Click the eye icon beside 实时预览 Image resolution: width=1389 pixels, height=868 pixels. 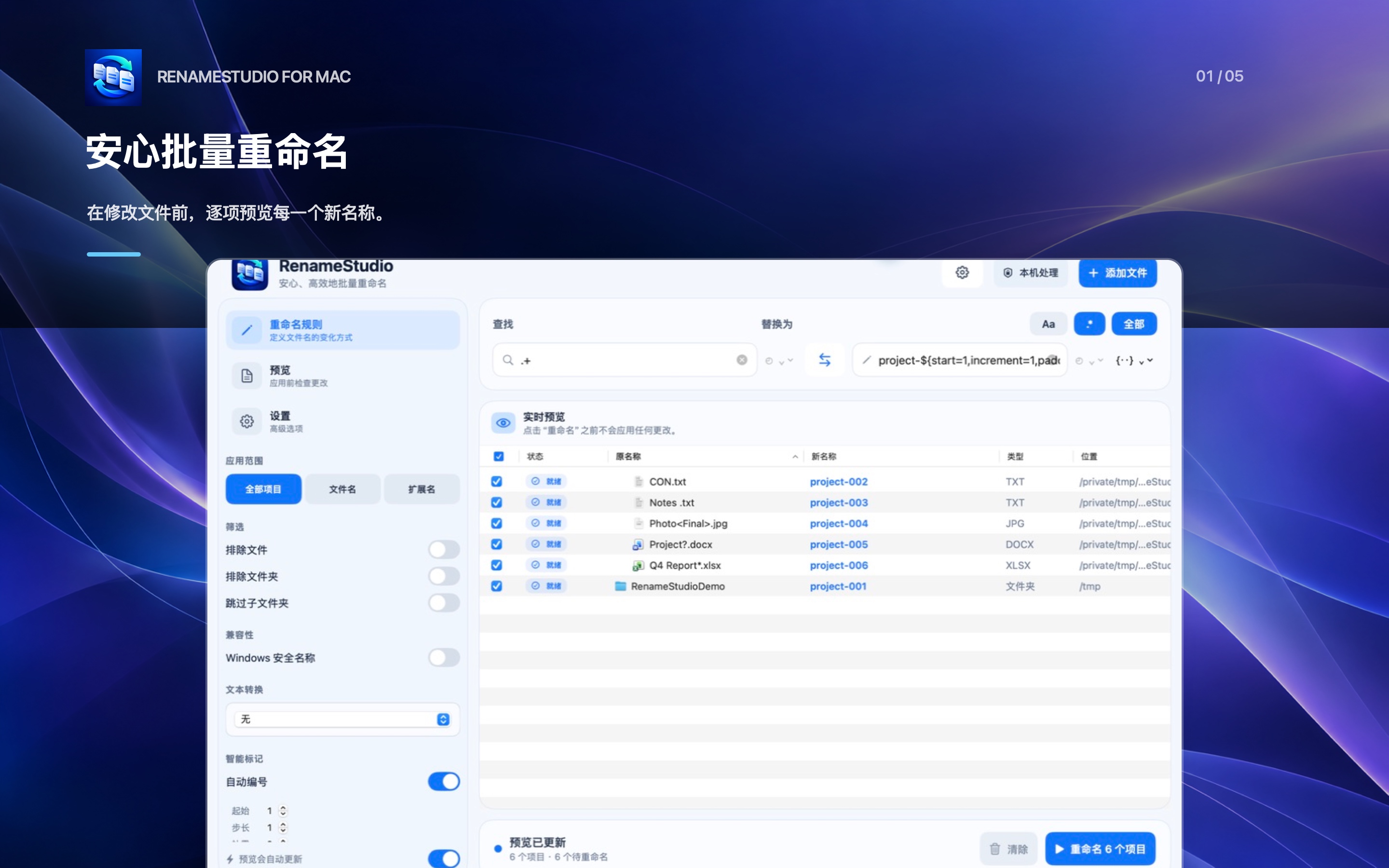(504, 423)
